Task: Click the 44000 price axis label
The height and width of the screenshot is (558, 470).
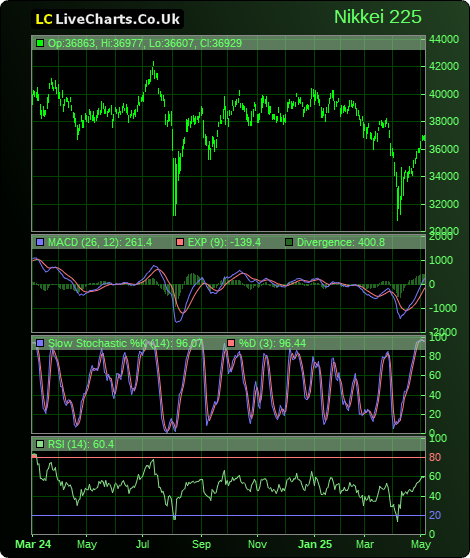Action: point(444,39)
